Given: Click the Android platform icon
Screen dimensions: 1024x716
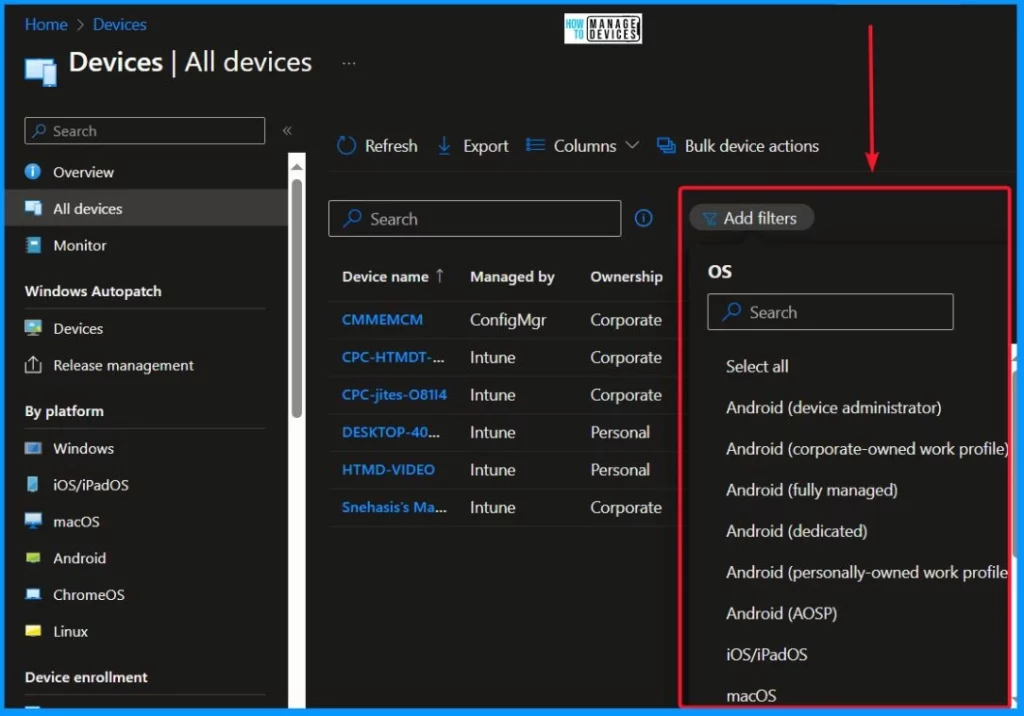Looking at the screenshot, I should (33, 558).
